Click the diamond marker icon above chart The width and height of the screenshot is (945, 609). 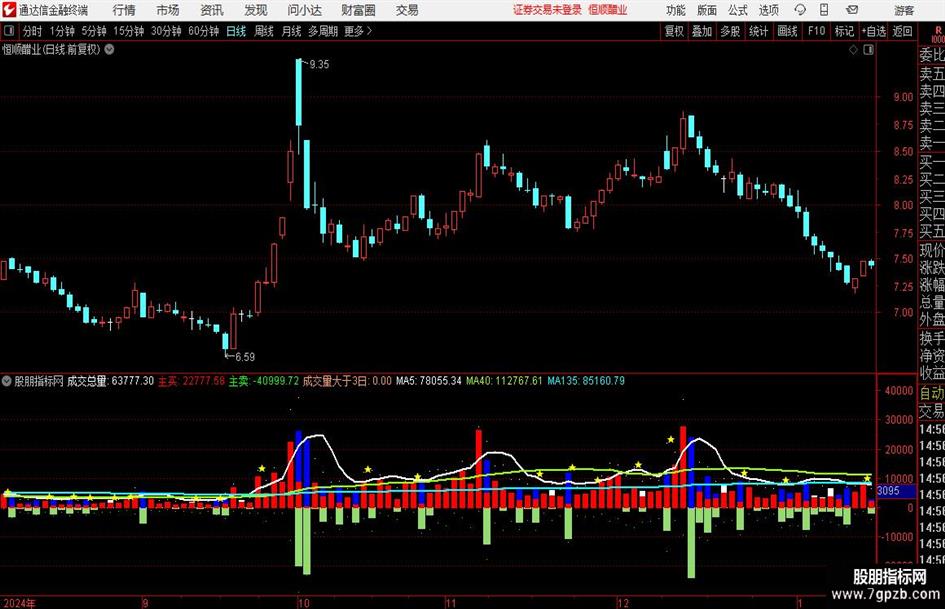853,50
